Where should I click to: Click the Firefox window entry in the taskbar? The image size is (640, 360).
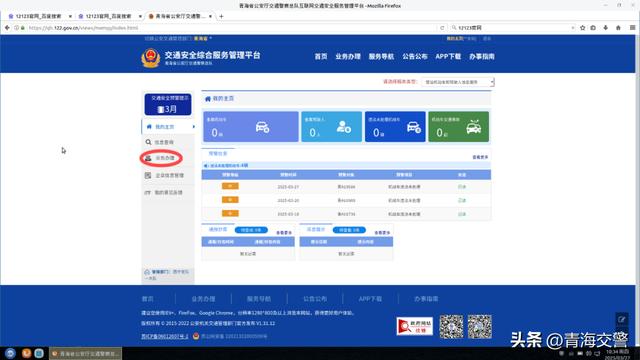coord(85,353)
